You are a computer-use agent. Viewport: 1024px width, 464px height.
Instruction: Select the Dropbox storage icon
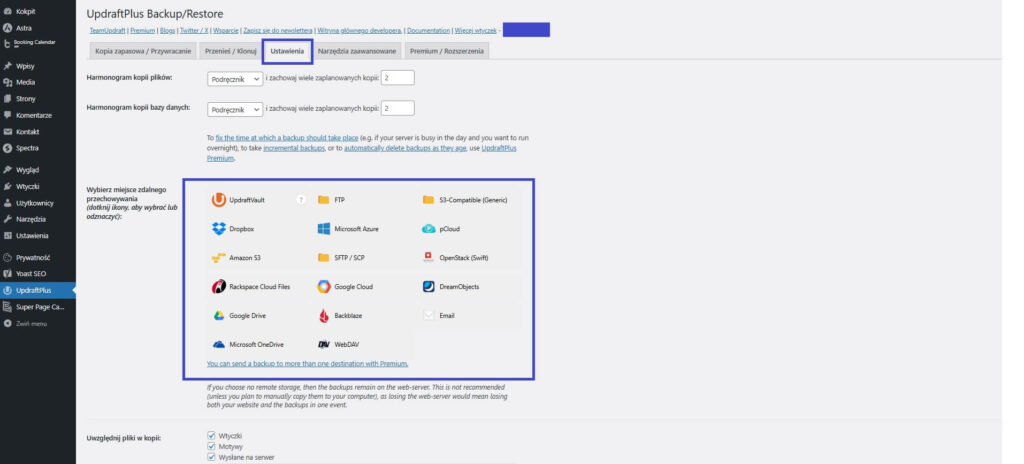point(219,229)
